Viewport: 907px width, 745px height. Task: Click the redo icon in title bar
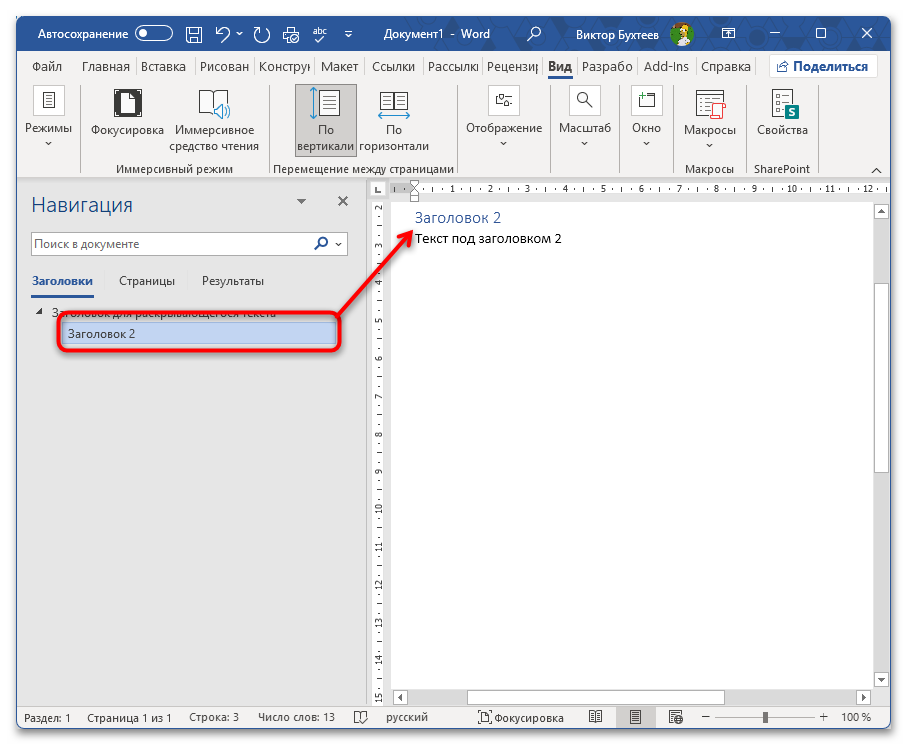262,34
